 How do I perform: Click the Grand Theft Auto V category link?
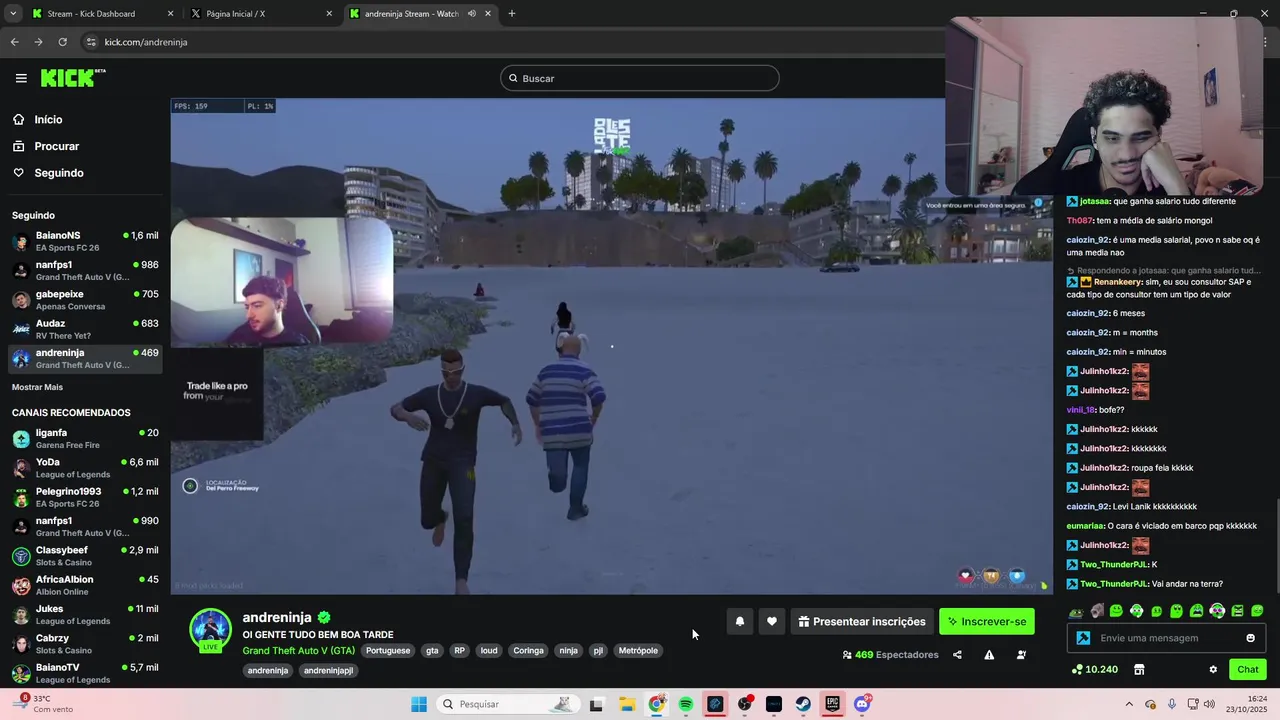tap(298, 651)
